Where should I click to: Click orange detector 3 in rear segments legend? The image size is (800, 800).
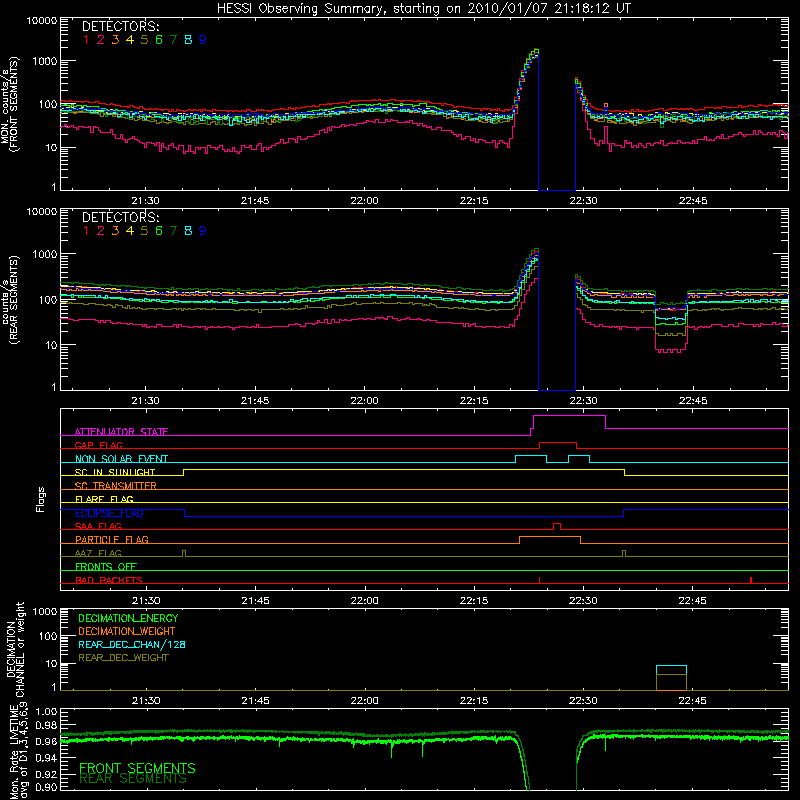pyautogui.click(x=115, y=231)
